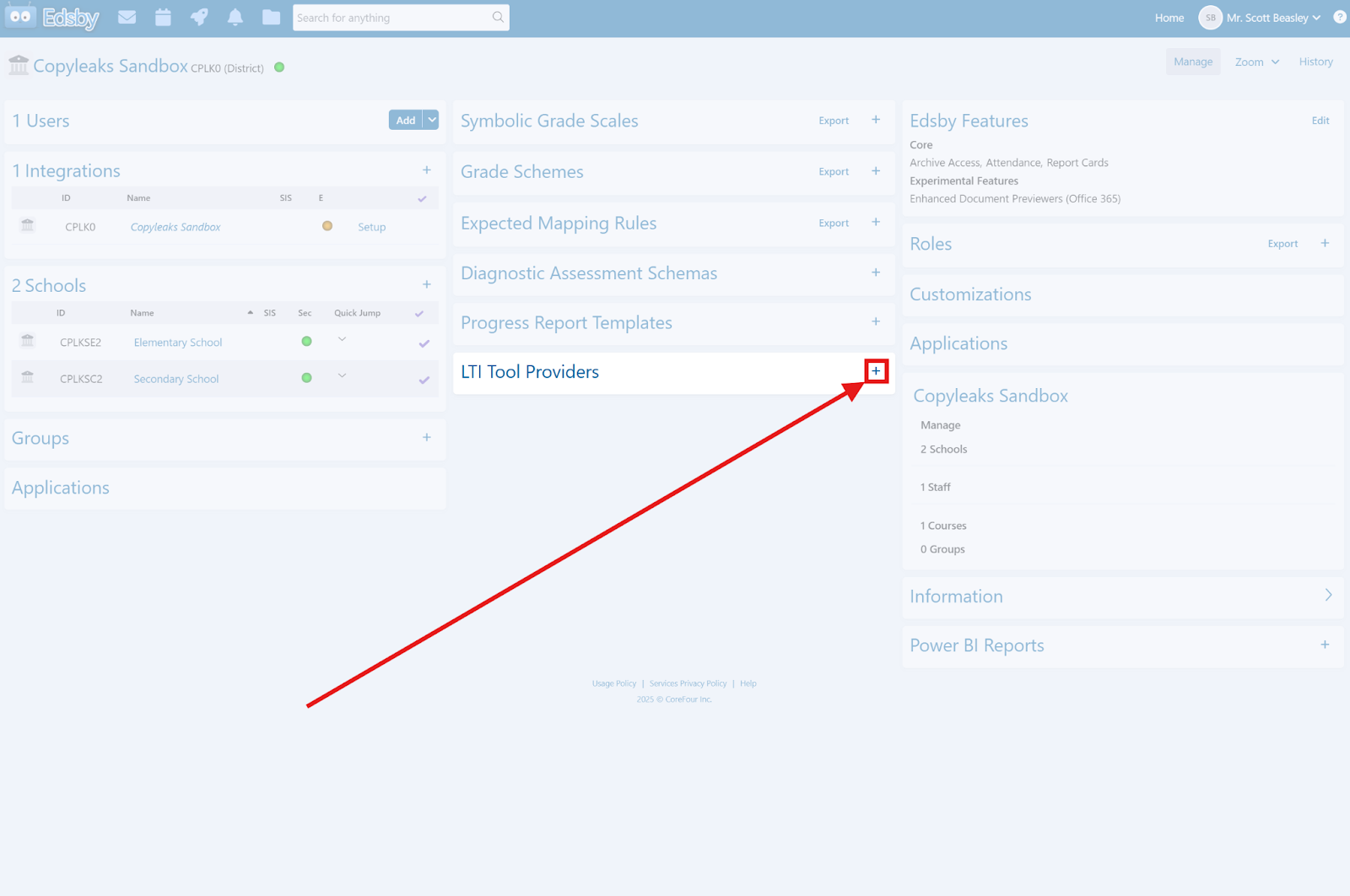Click the Copyleaks Sandbox district building icon

pos(19,65)
